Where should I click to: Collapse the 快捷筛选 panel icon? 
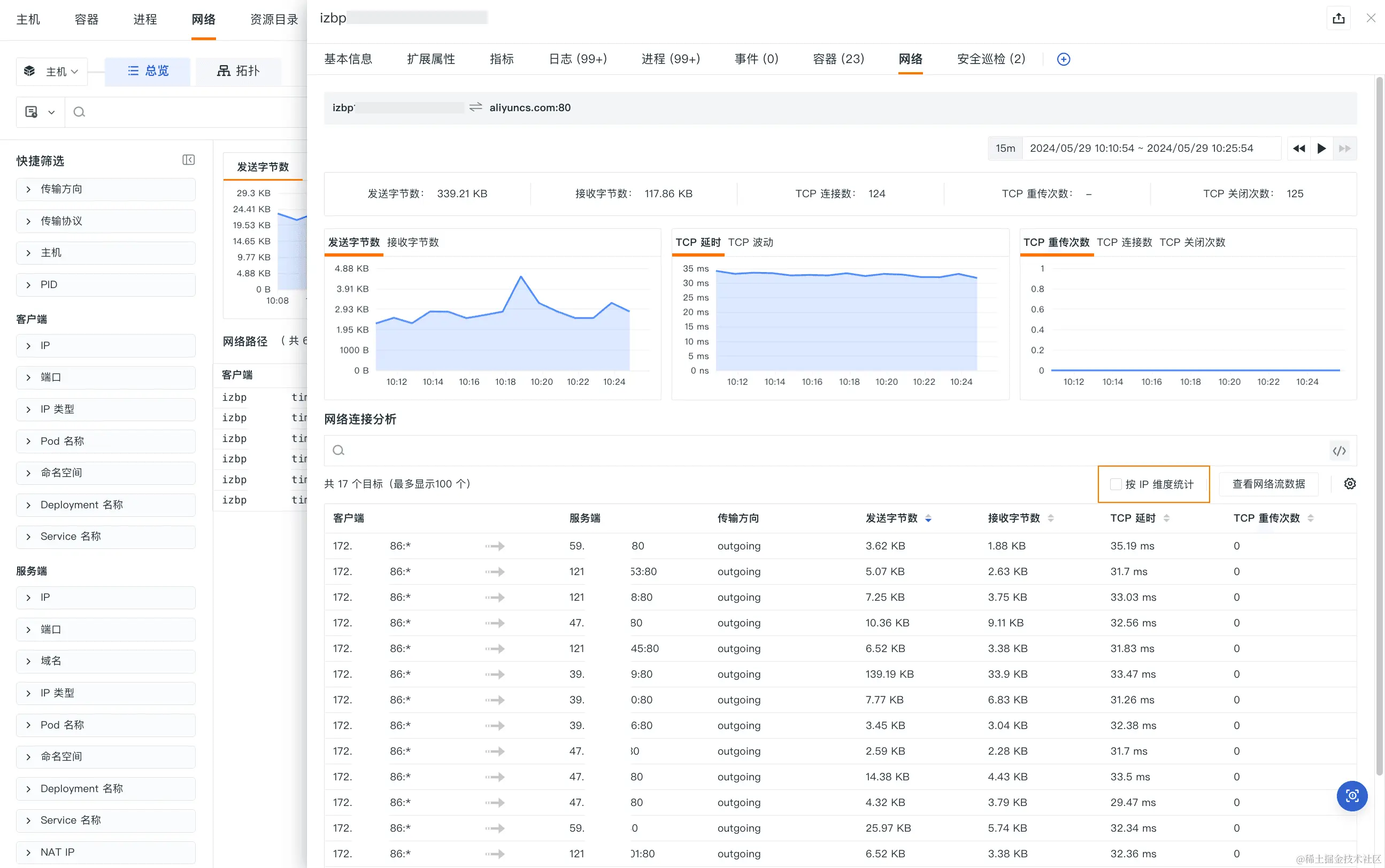pyautogui.click(x=188, y=160)
